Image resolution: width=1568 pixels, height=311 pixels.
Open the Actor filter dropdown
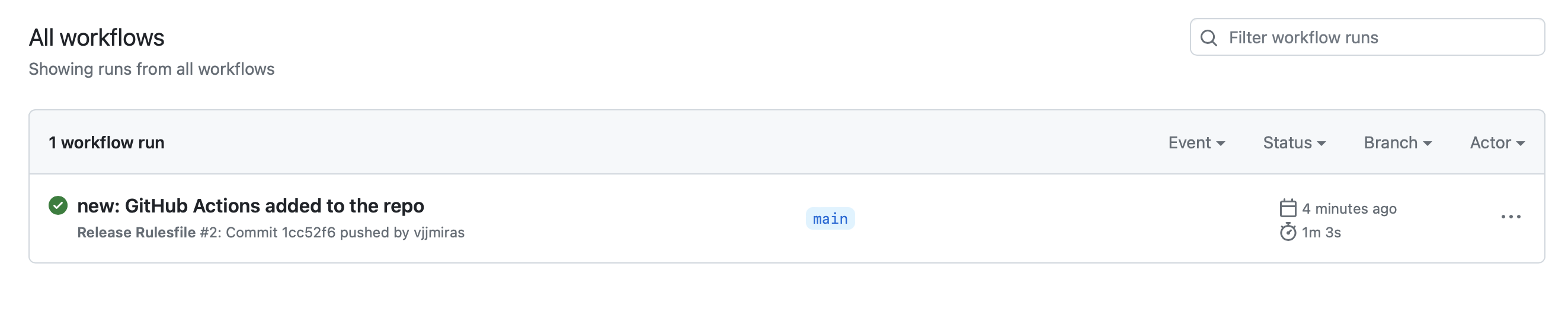pos(1497,142)
